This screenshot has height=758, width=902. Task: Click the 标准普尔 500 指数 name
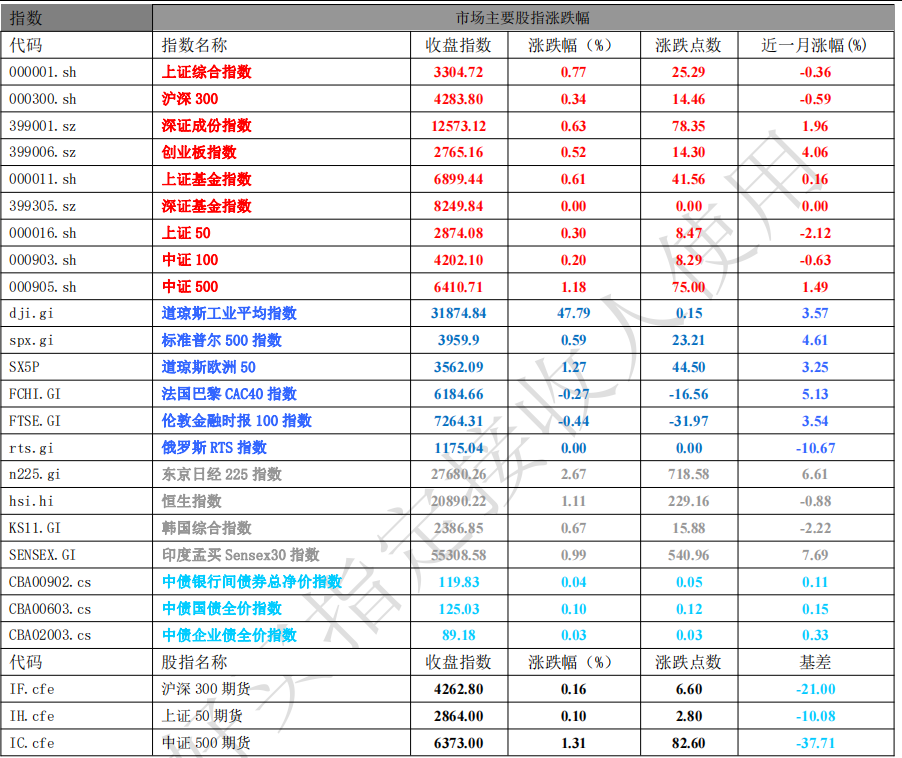222,340
